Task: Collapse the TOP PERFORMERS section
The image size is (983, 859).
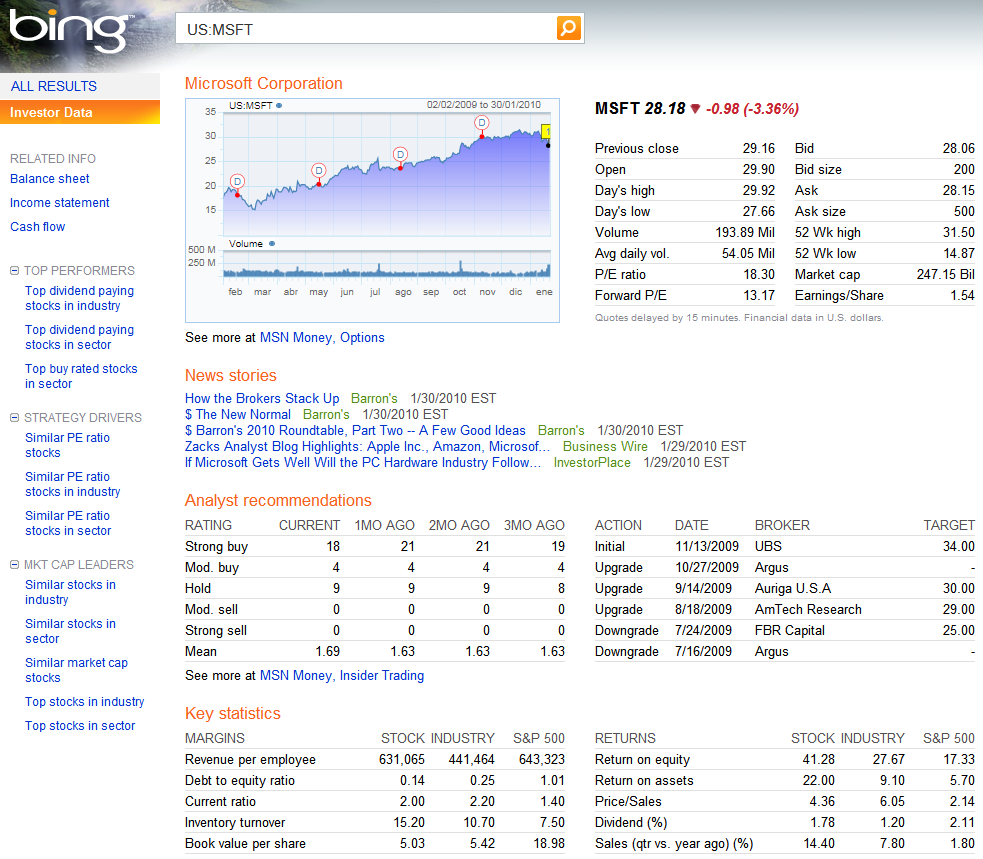Action: click(x=14, y=271)
